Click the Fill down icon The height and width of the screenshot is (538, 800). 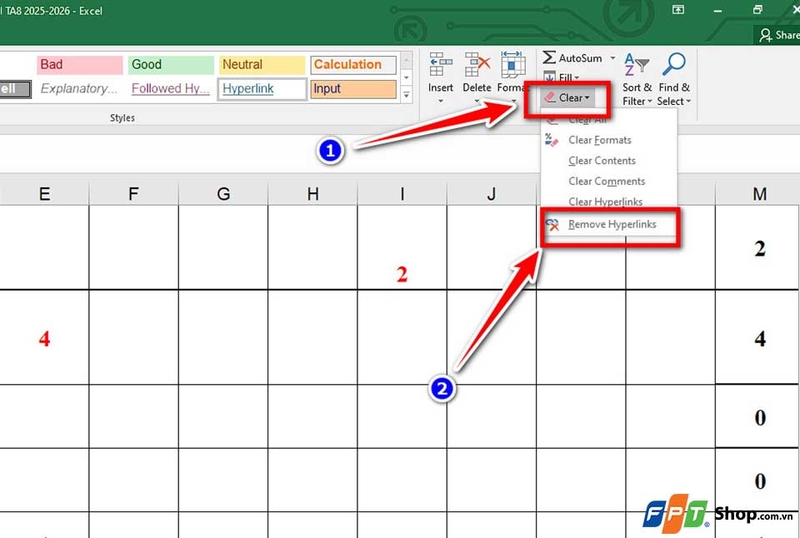[x=549, y=78]
